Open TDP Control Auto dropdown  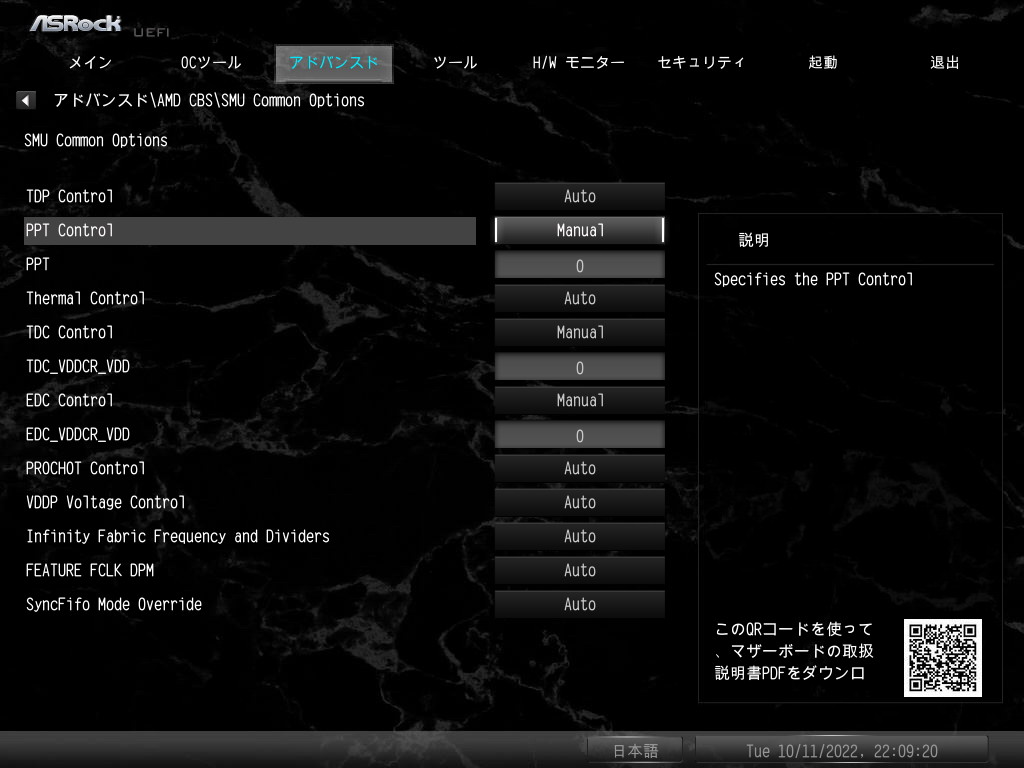(580, 196)
